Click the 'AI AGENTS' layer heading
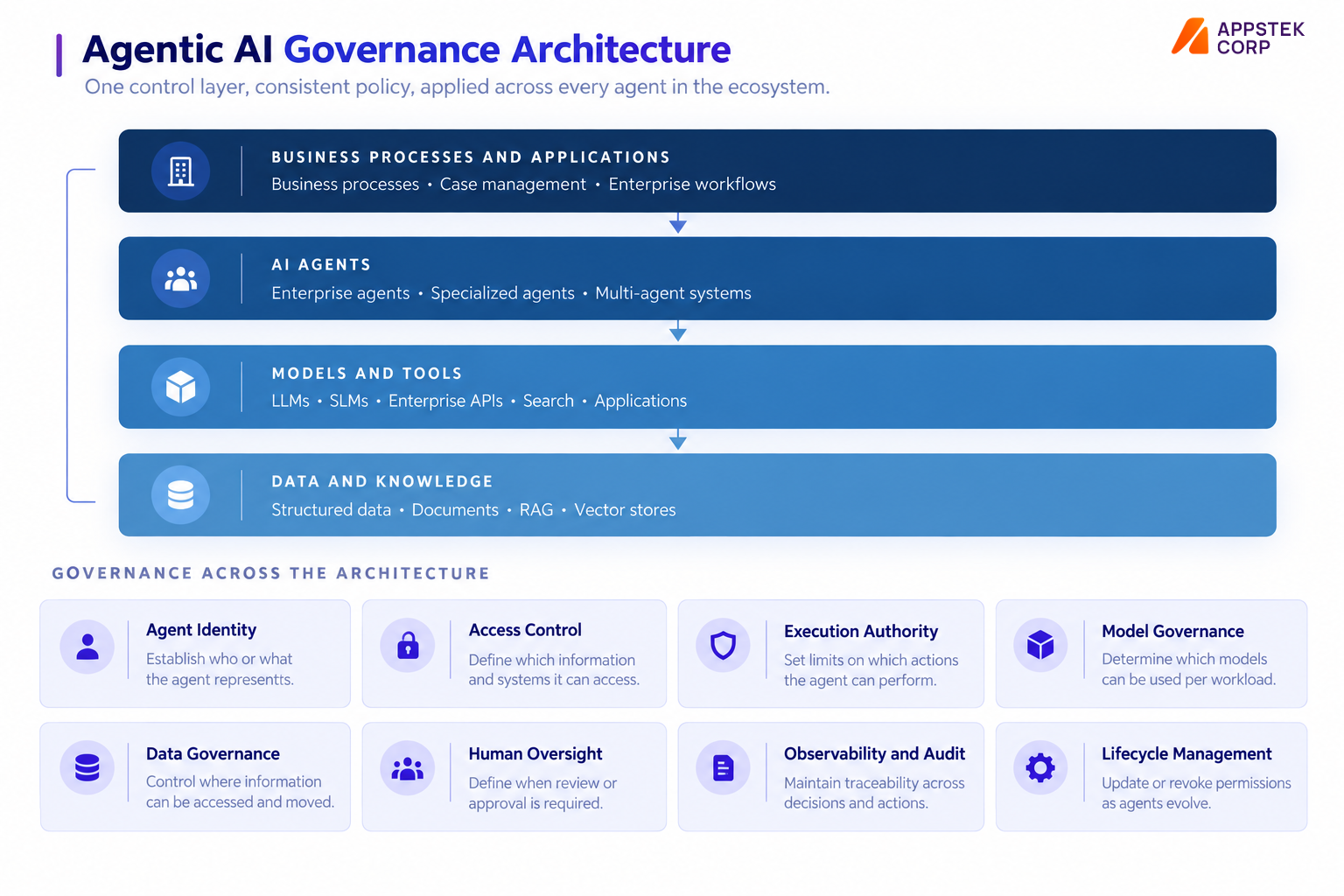 [x=321, y=265]
